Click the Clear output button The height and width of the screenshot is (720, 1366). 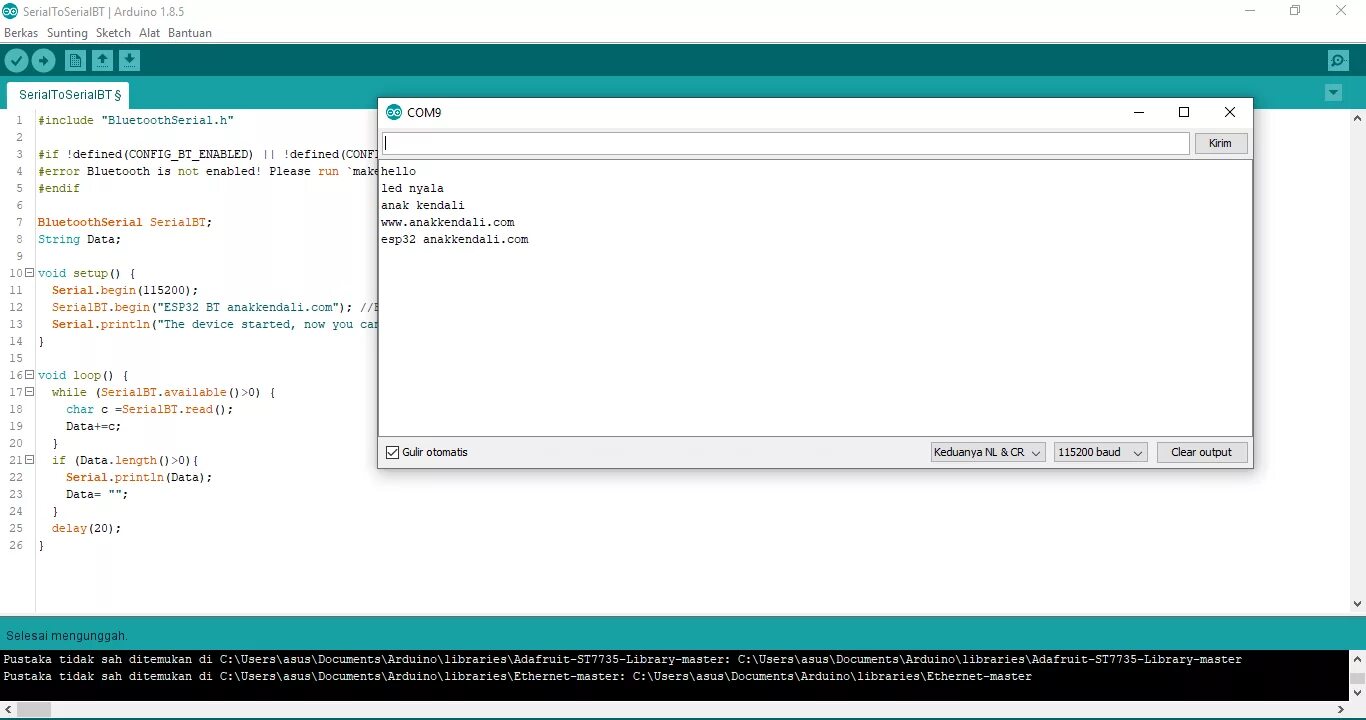click(1201, 452)
